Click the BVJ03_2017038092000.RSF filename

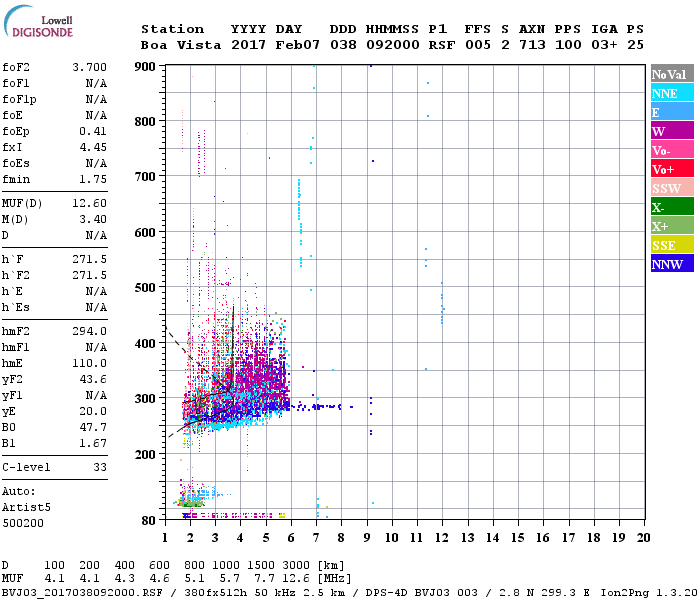(x=82, y=593)
